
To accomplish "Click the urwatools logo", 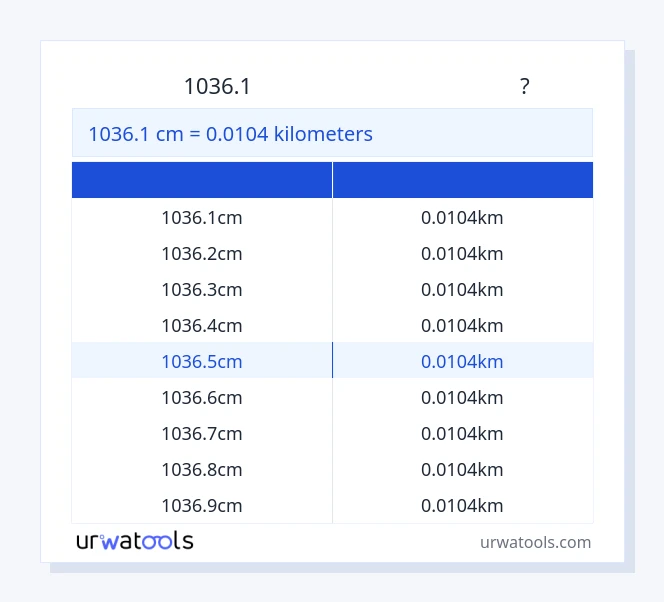I will (x=135, y=541).
